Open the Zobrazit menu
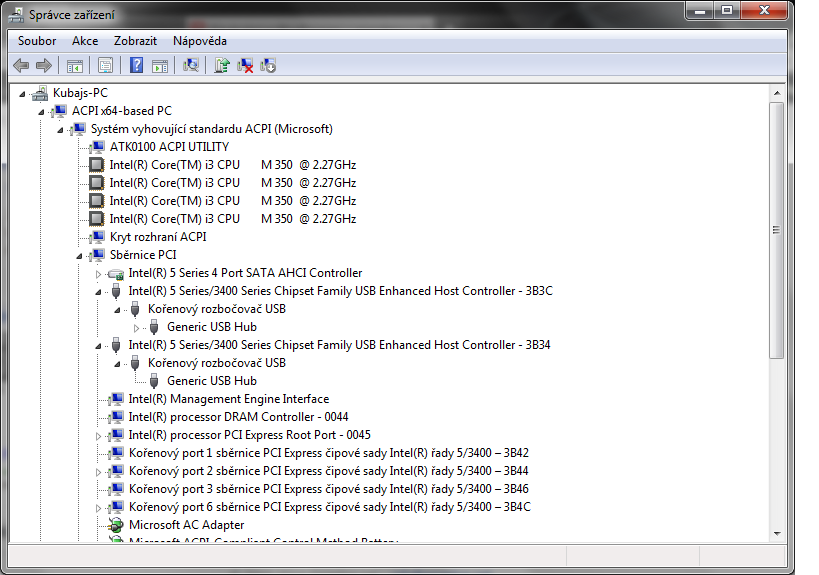 tap(135, 41)
